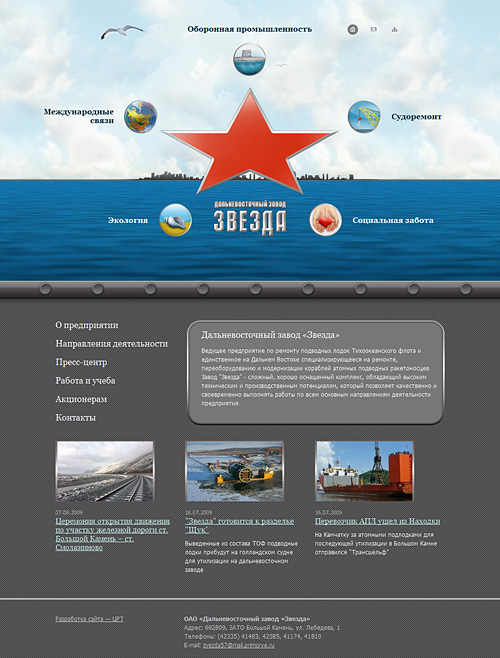Open the mail envelope icon
The height and width of the screenshot is (658, 500).
coord(374,29)
